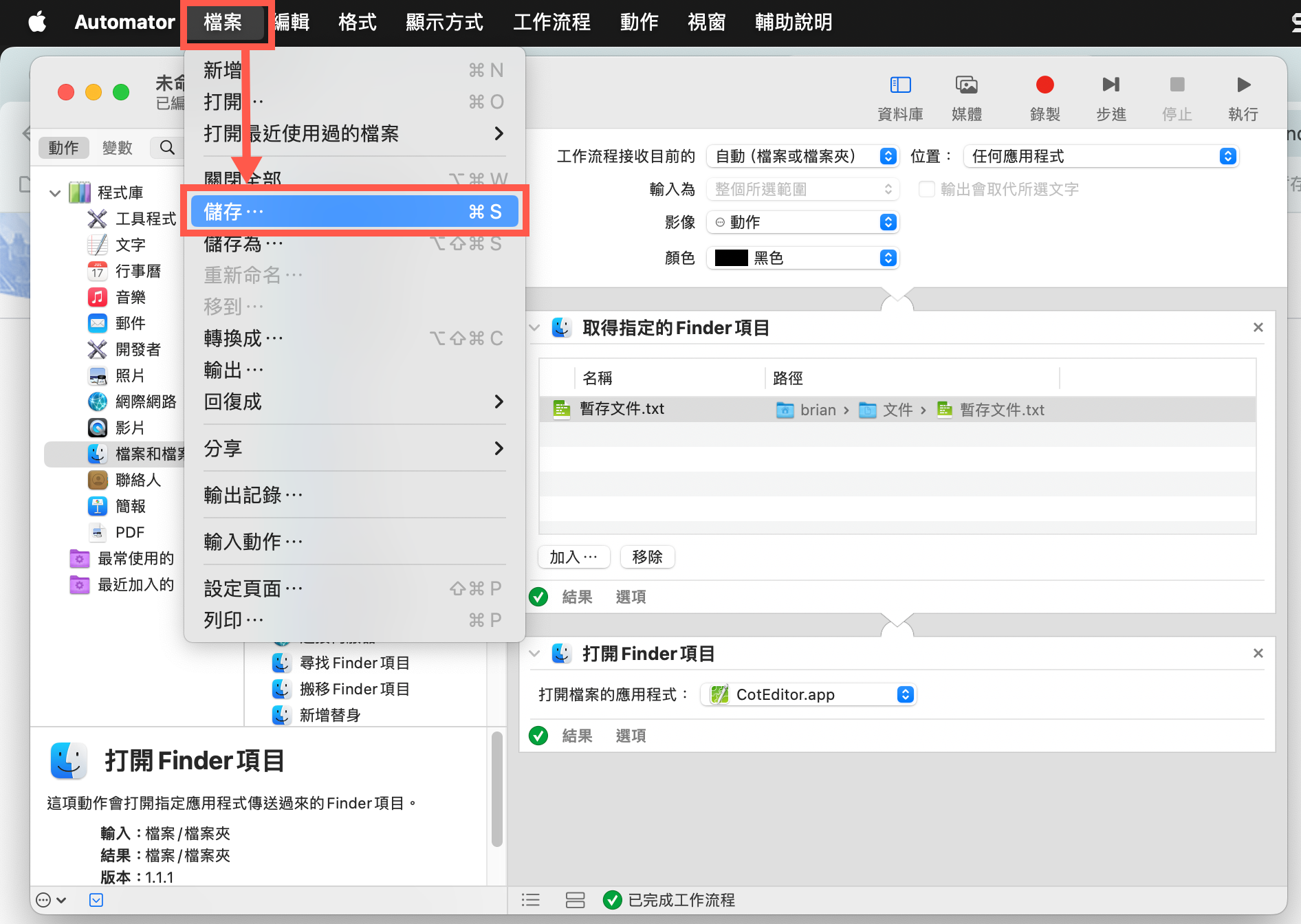Toggle description panel checkbox icon at bottom
The height and width of the screenshot is (924, 1301).
96,900
